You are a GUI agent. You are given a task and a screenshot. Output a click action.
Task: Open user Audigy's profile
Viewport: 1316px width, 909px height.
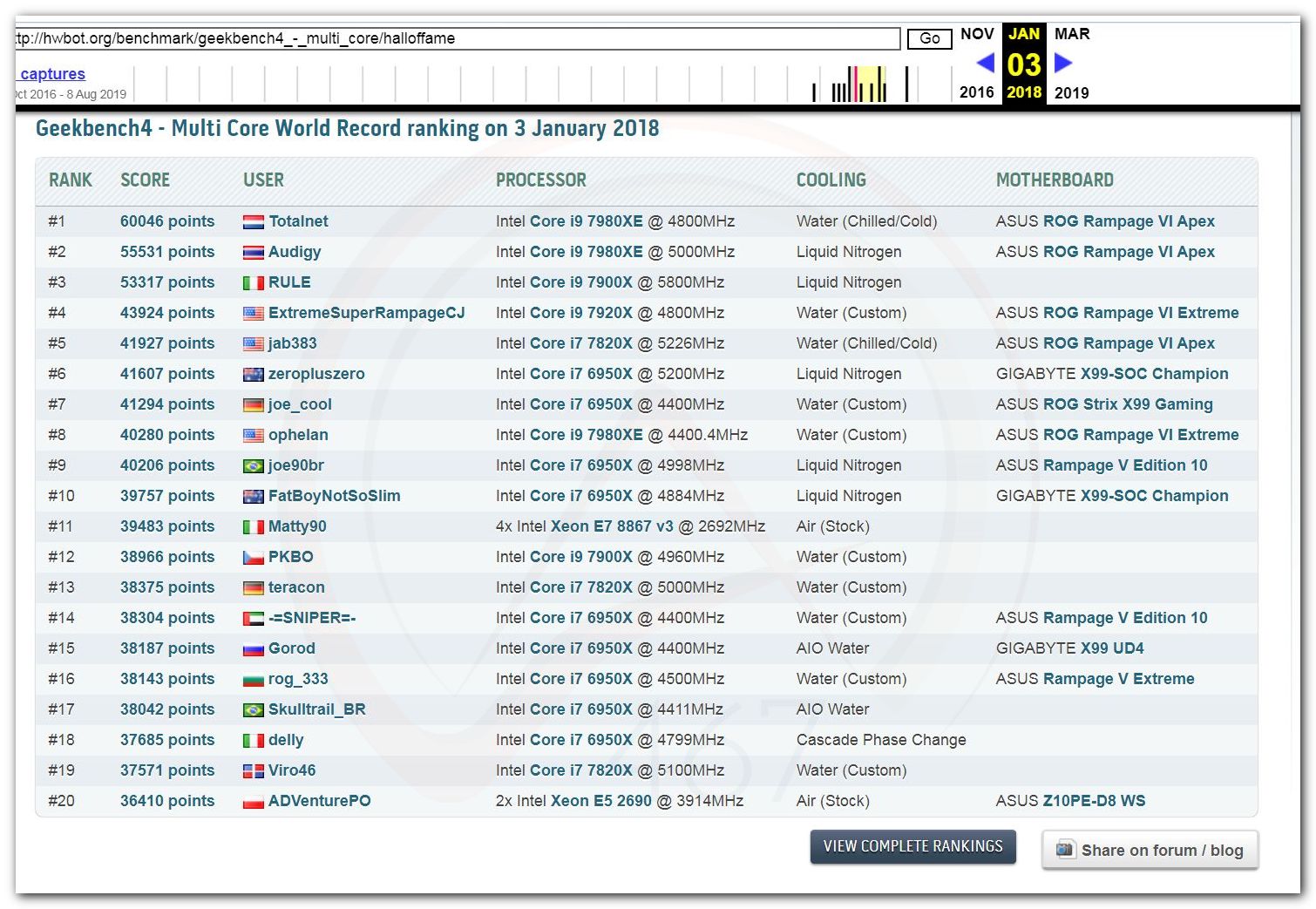(x=295, y=252)
